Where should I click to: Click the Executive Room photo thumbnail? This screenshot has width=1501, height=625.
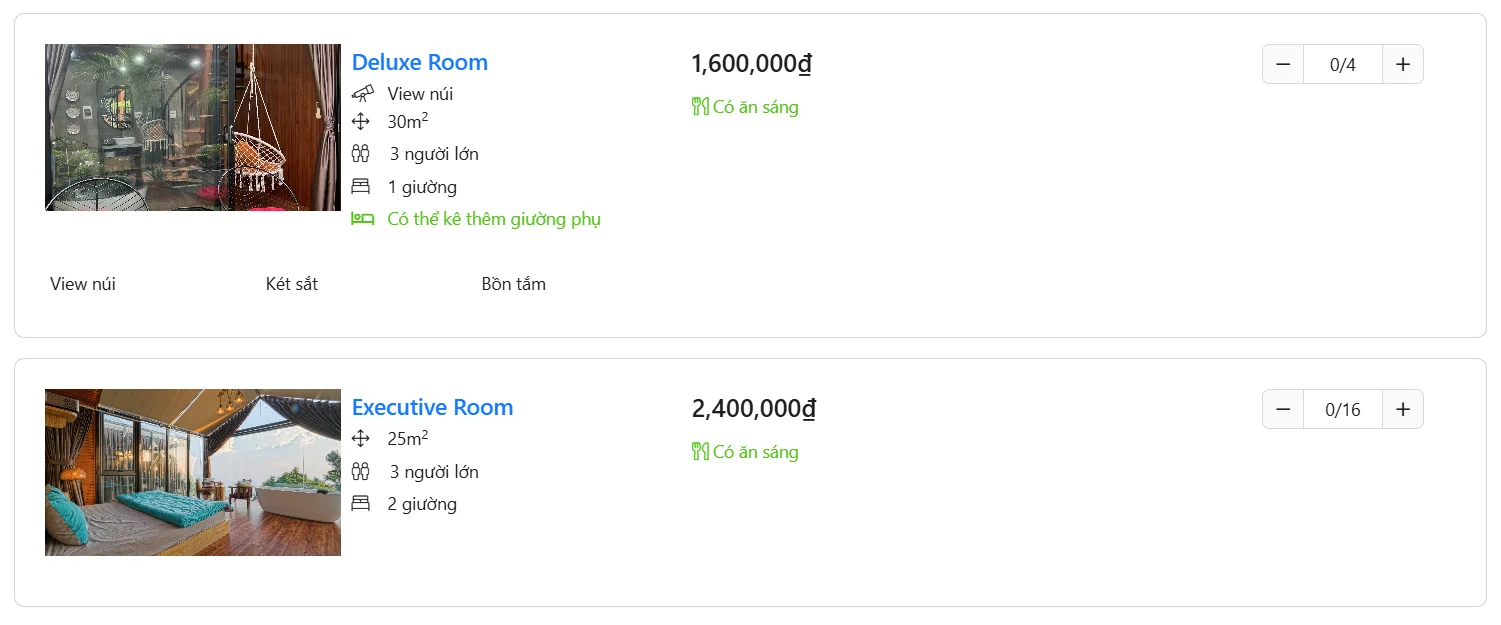click(193, 472)
